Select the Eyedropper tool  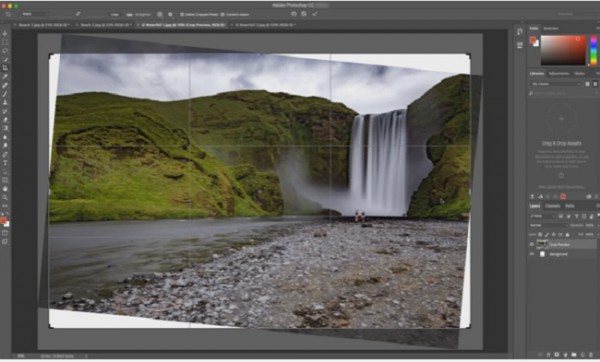point(5,77)
